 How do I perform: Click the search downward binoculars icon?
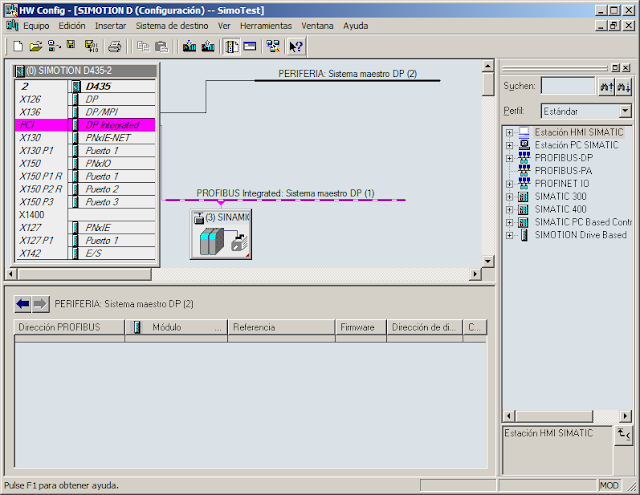623,87
